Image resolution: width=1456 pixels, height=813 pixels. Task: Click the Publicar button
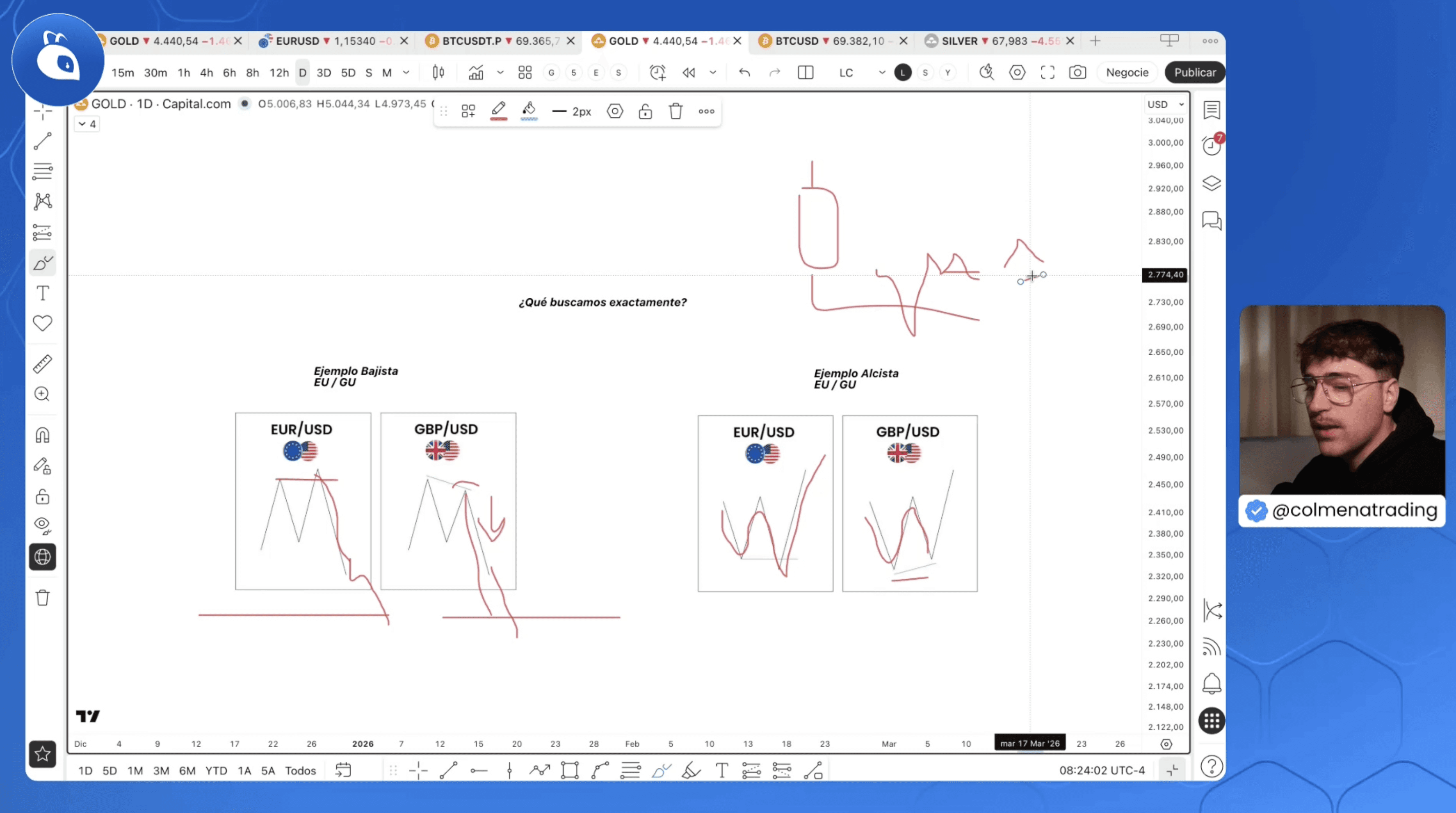pyautogui.click(x=1194, y=72)
